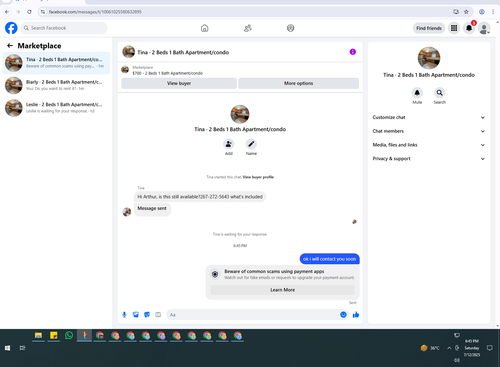
Task: Expand the Chat members section
Action: tap(429, 131)
